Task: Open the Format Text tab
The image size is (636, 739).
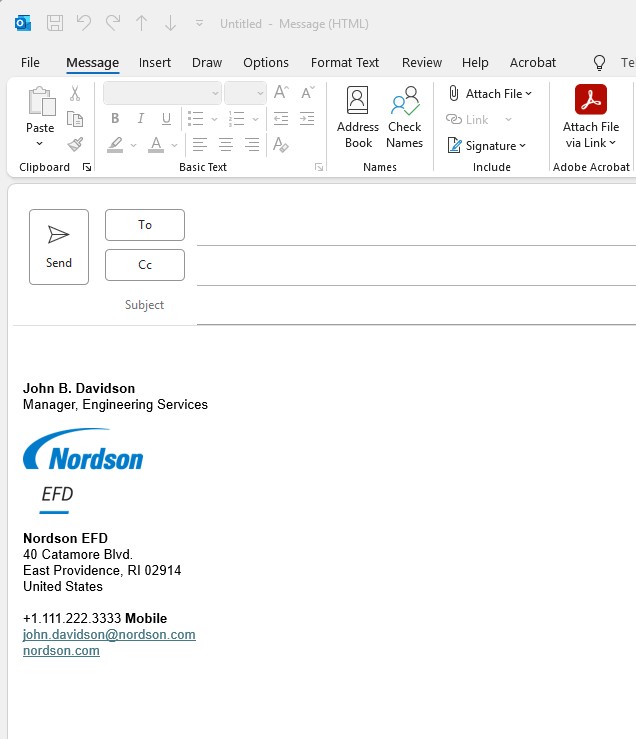Action: [x=345, y=63]
